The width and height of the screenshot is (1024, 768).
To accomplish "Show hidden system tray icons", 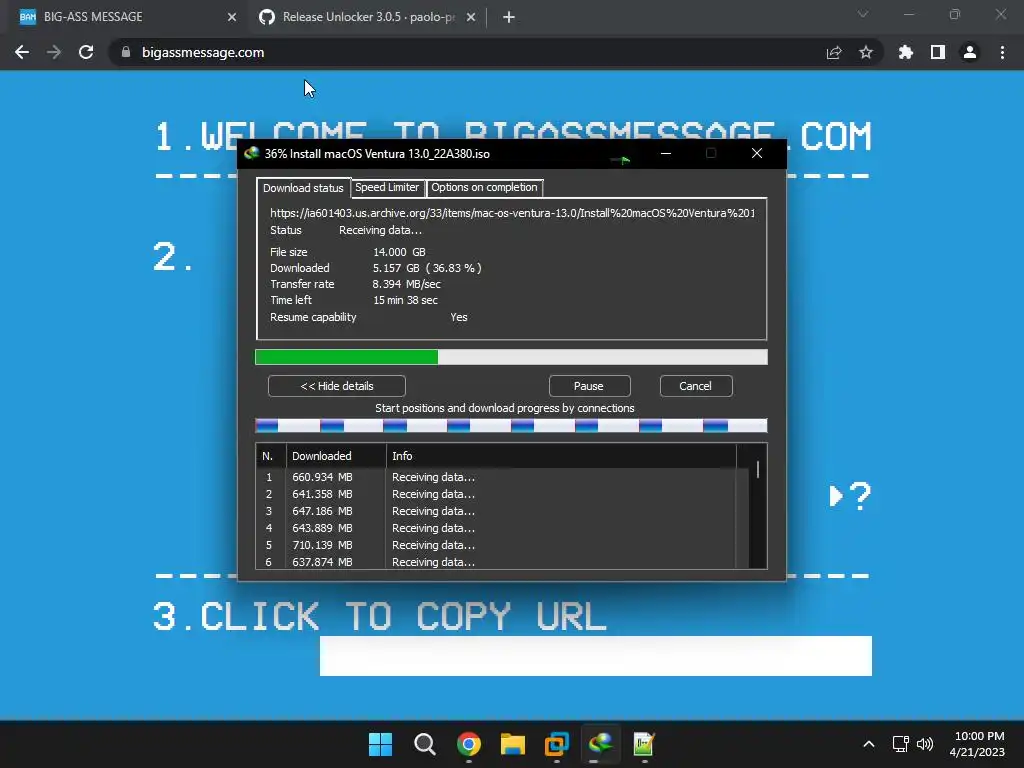I will point(869,744).
